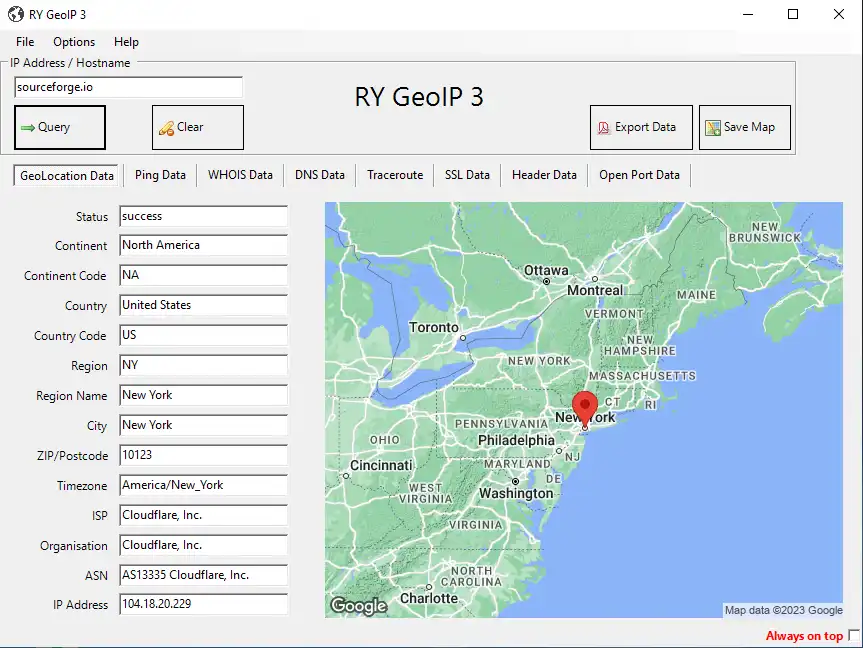Click the PENNSYLVANIA label on the map

(501, 424)
